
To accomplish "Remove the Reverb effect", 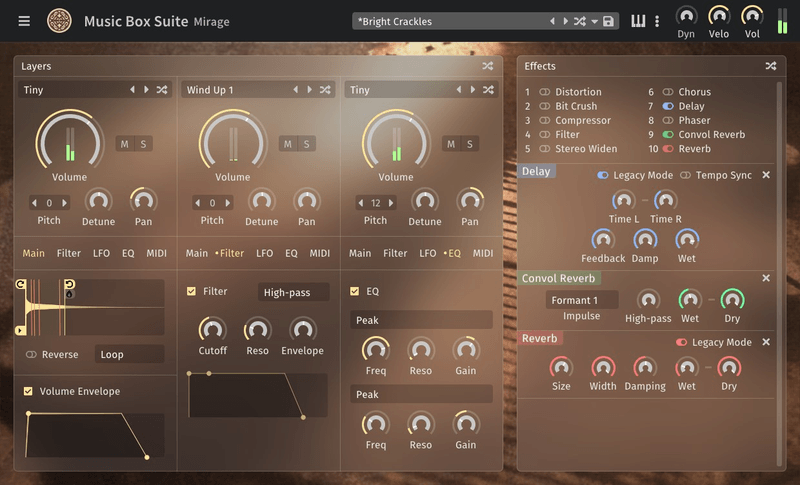I will [766, 342].
